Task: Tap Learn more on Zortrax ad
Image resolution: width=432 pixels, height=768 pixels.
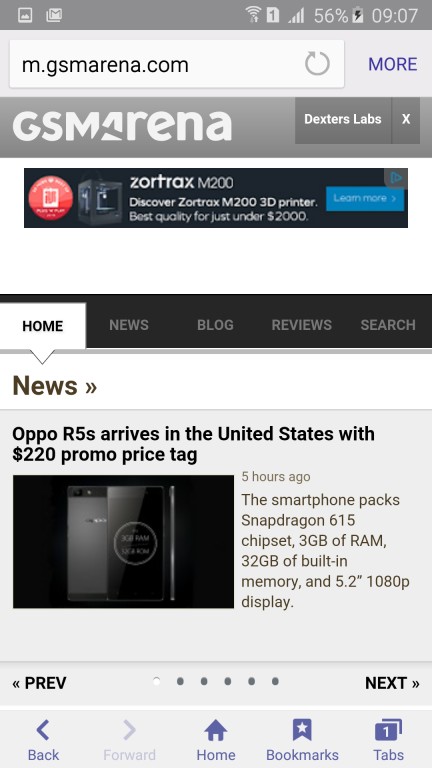Action: [365, 198]
